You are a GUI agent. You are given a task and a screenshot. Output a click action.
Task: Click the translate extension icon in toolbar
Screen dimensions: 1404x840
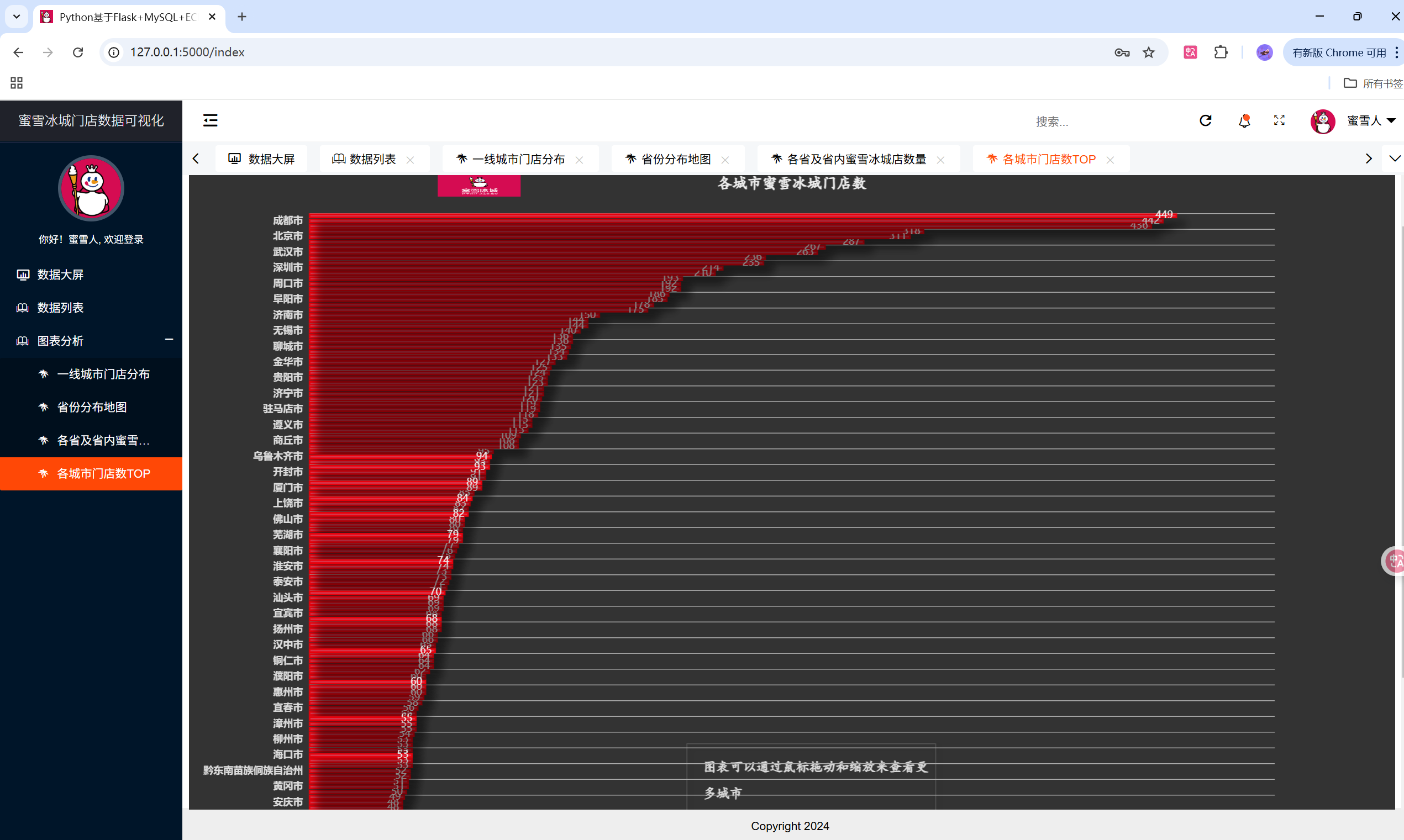click(1190, 52)
